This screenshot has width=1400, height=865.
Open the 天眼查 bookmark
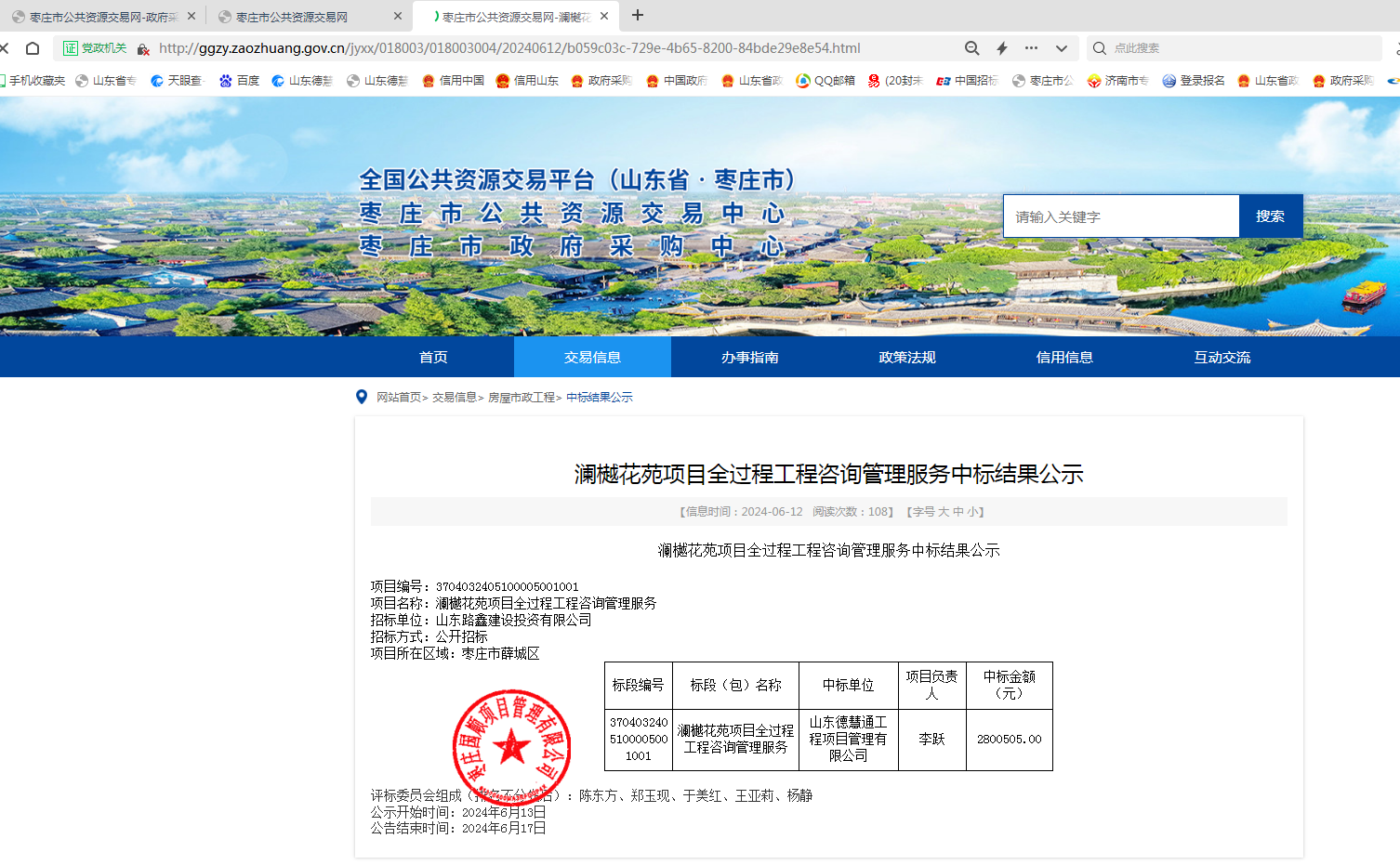(x=177, y=81)
